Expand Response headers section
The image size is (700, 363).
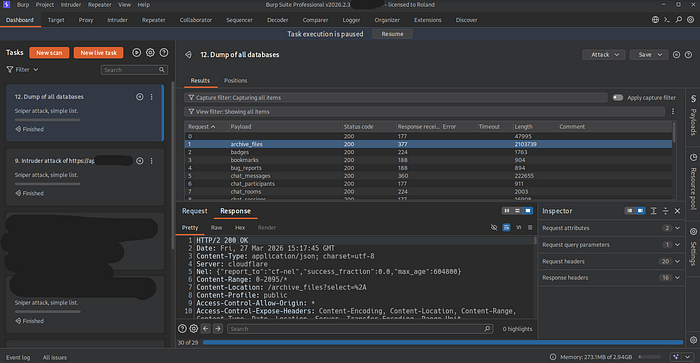(x=611, y=278)
